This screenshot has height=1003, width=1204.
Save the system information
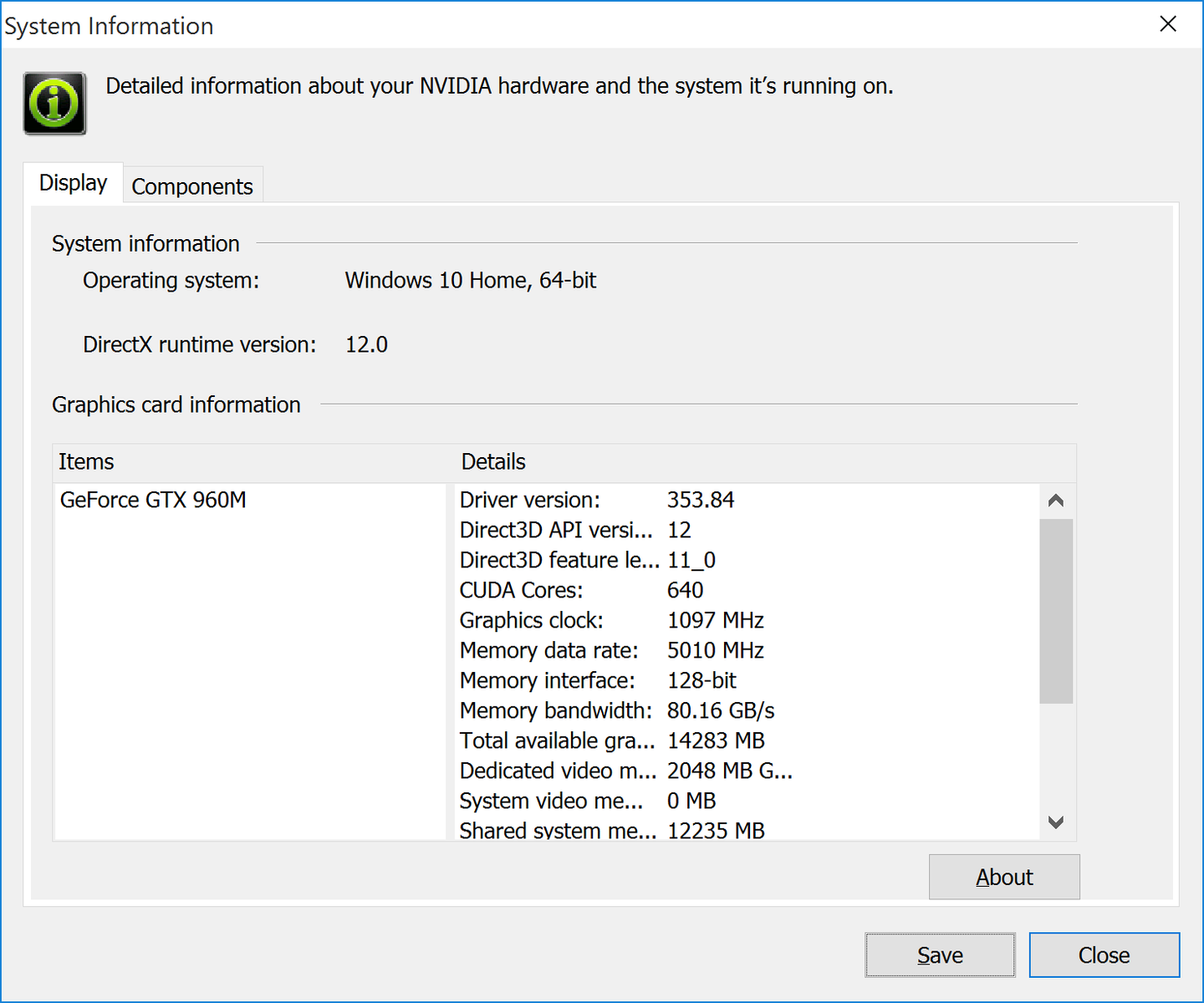point(940,955)
